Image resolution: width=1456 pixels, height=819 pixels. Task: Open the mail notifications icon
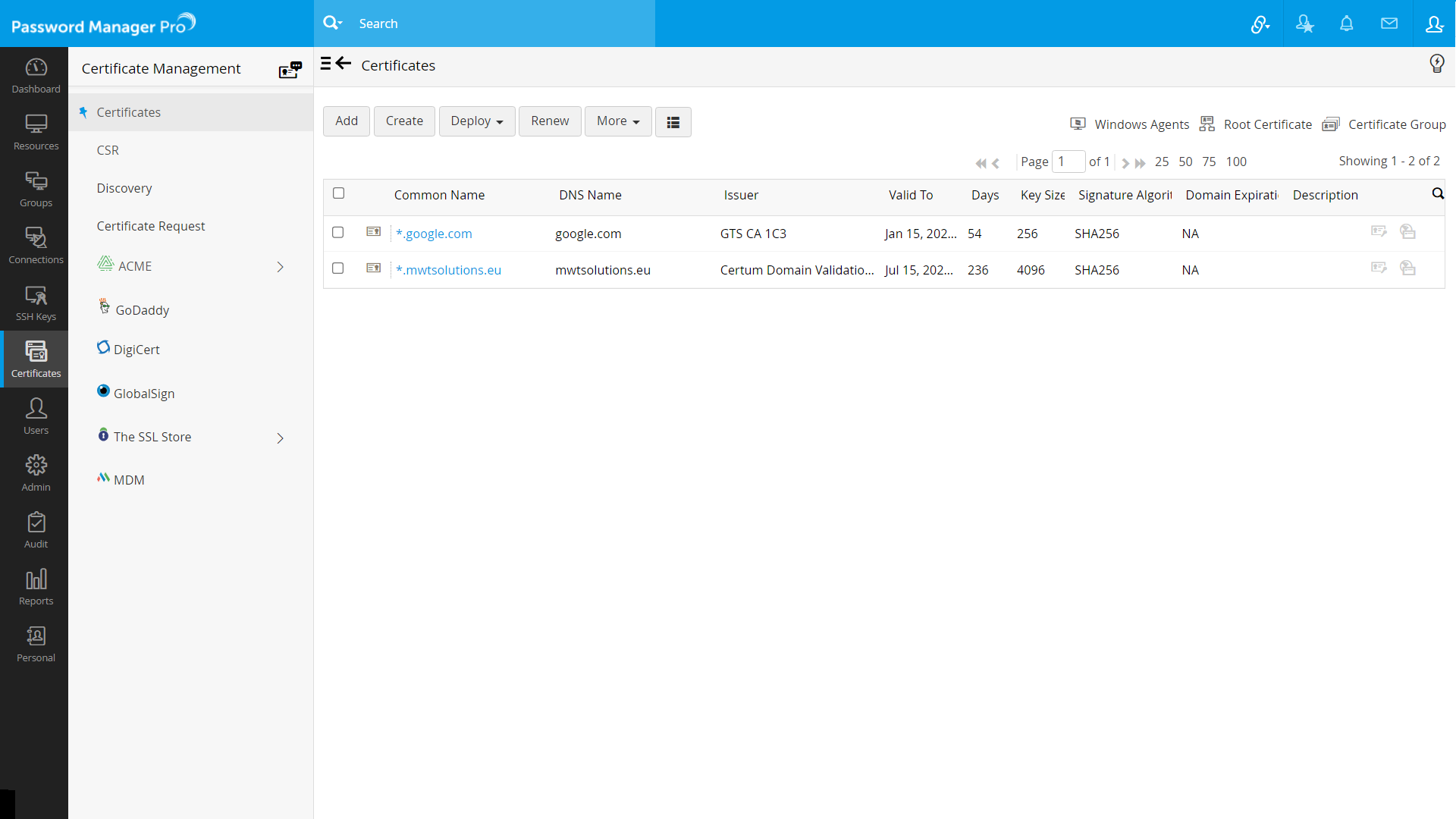(x=1390, y=24)
